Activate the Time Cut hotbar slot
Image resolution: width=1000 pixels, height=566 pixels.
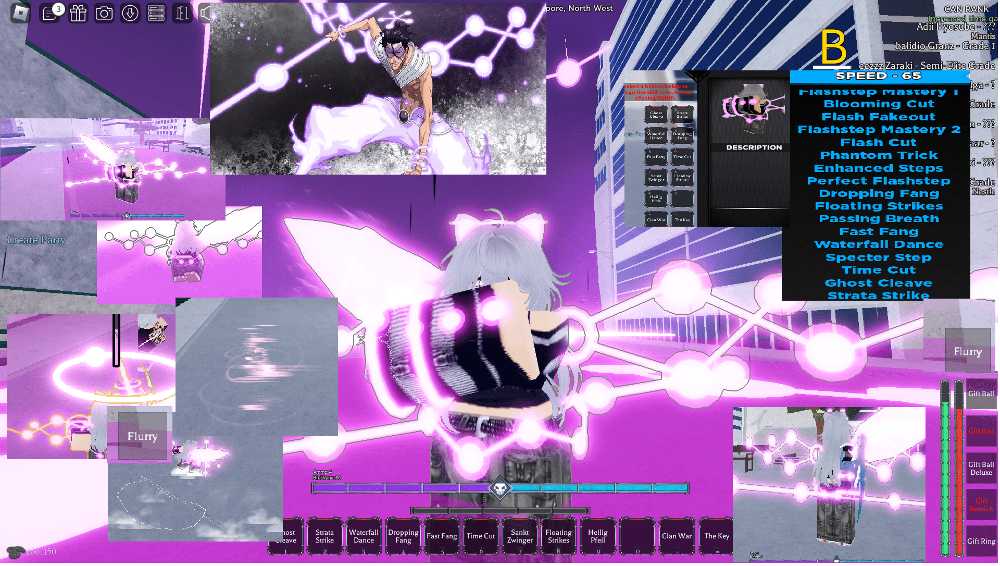click(481, 536)
